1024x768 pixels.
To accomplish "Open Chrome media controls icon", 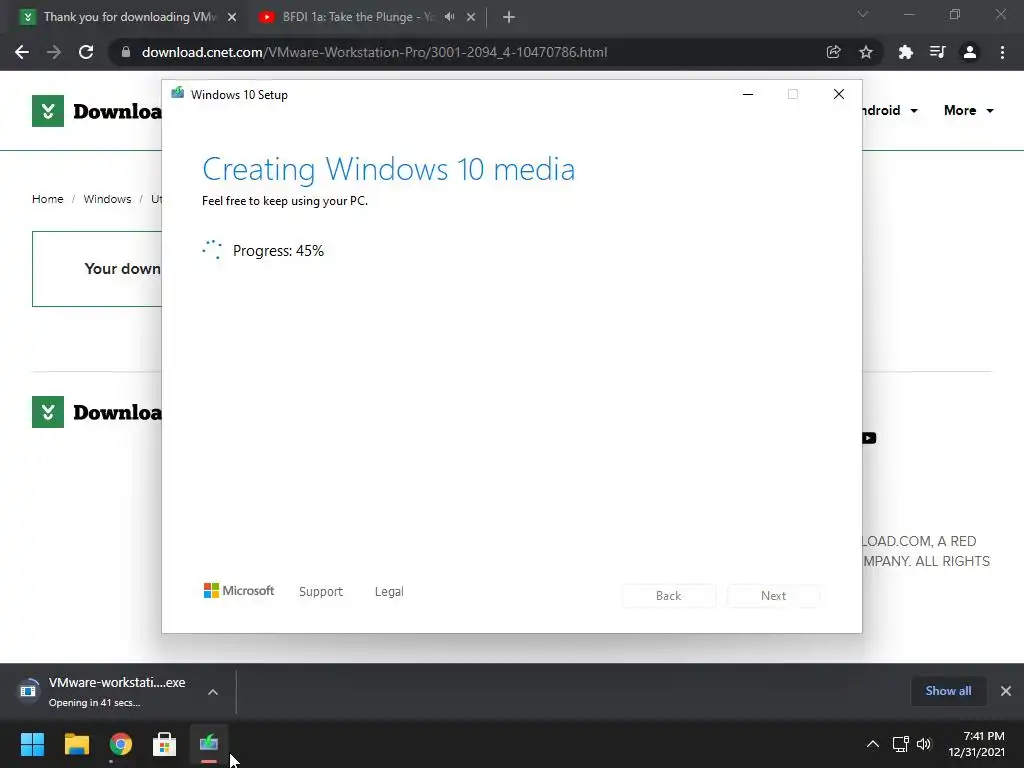I will [938, 52].
